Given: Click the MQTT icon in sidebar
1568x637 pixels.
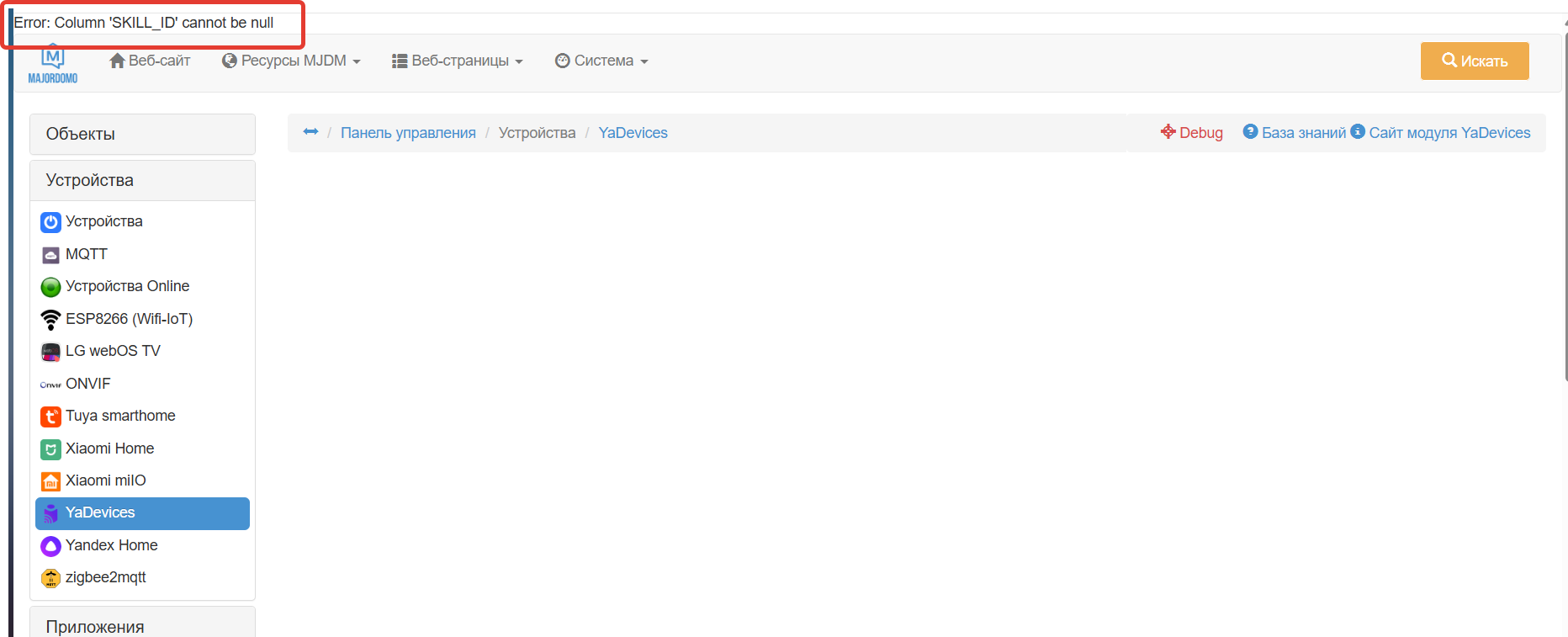Looking at the screenshot, I should [x=50, y=255].
